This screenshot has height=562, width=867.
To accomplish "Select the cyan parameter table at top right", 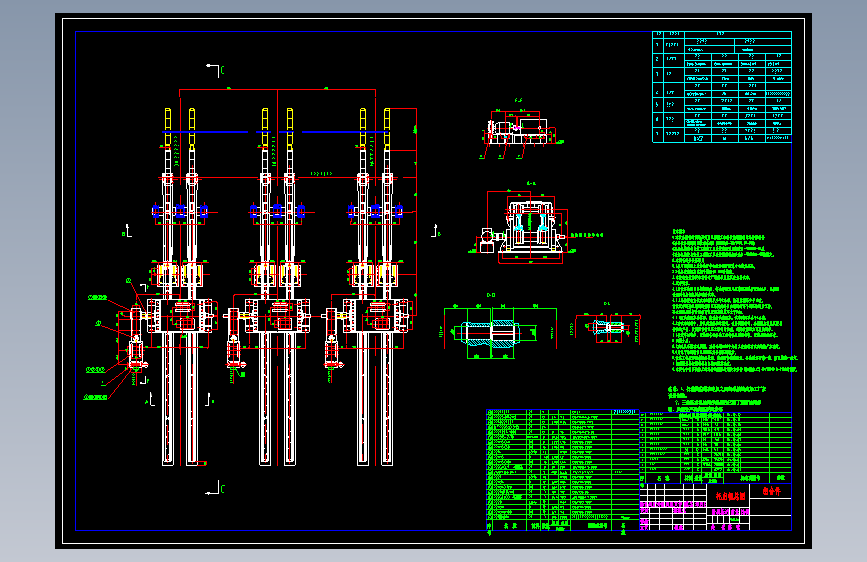I will [x=722, y=87].
